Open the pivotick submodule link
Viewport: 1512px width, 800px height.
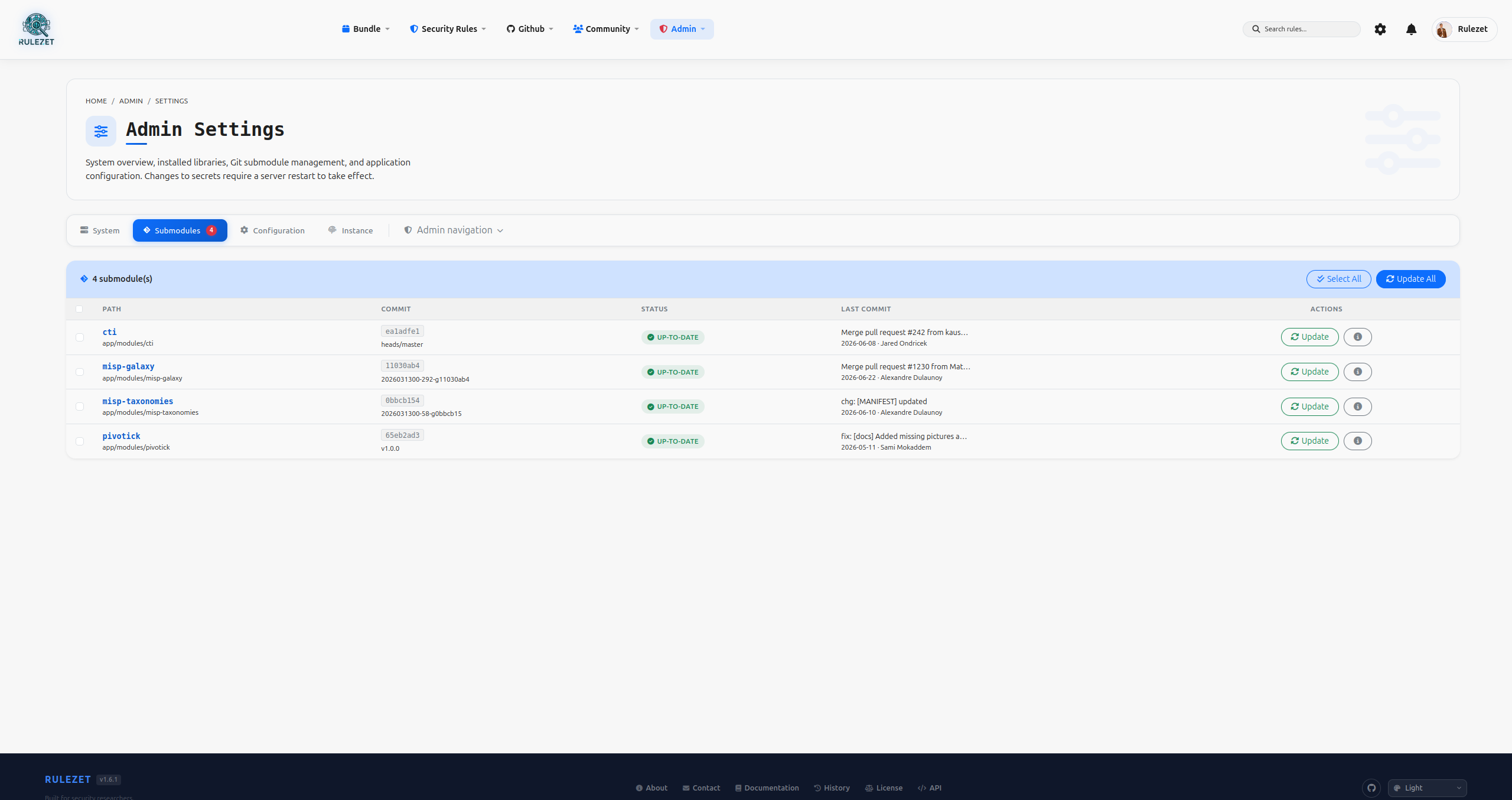(121, 436)
